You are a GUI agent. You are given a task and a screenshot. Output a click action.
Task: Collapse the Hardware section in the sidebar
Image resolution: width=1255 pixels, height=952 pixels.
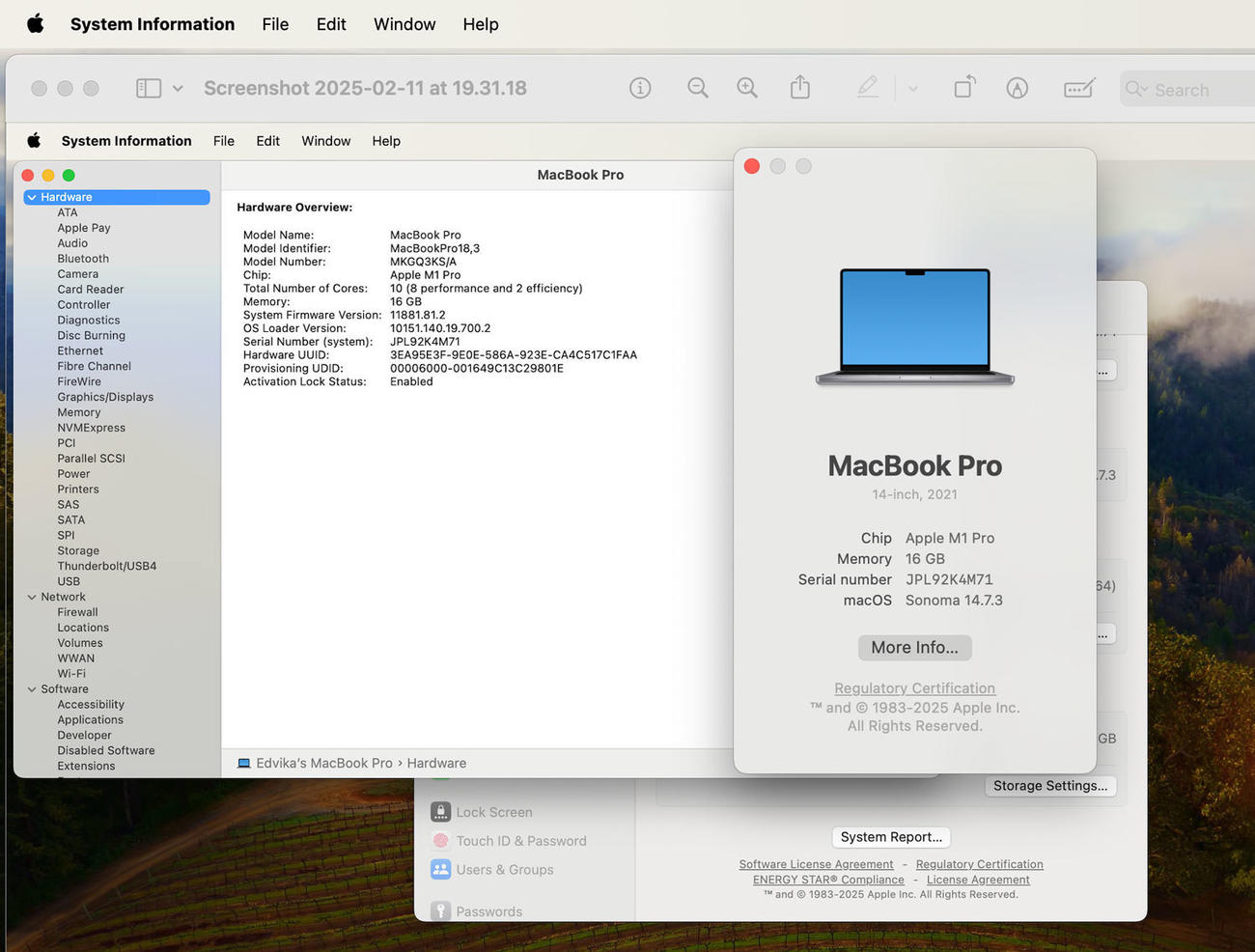pyautogui.click(x=32, y=197)
